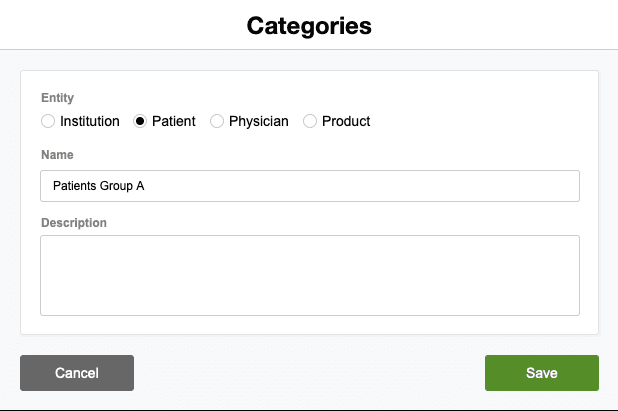Select the Institution radio button

[48, 121]
